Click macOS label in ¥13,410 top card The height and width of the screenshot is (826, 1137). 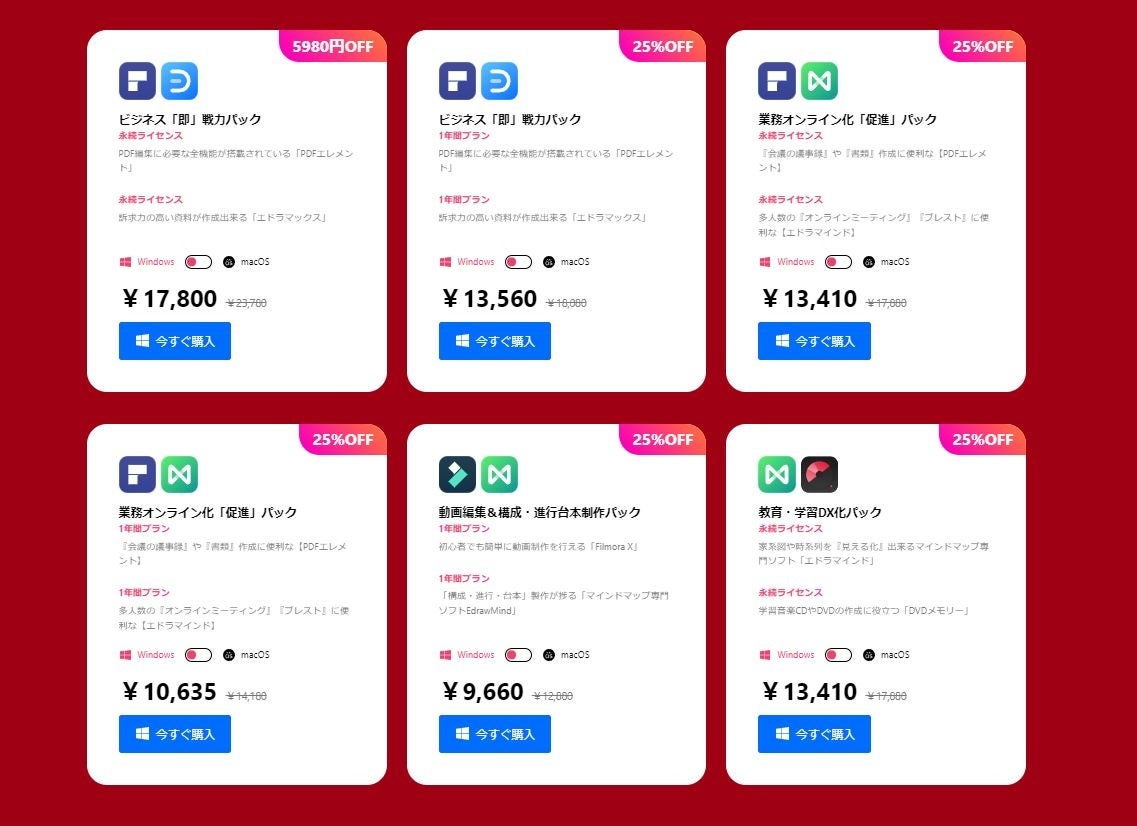(x=895, y=262)
